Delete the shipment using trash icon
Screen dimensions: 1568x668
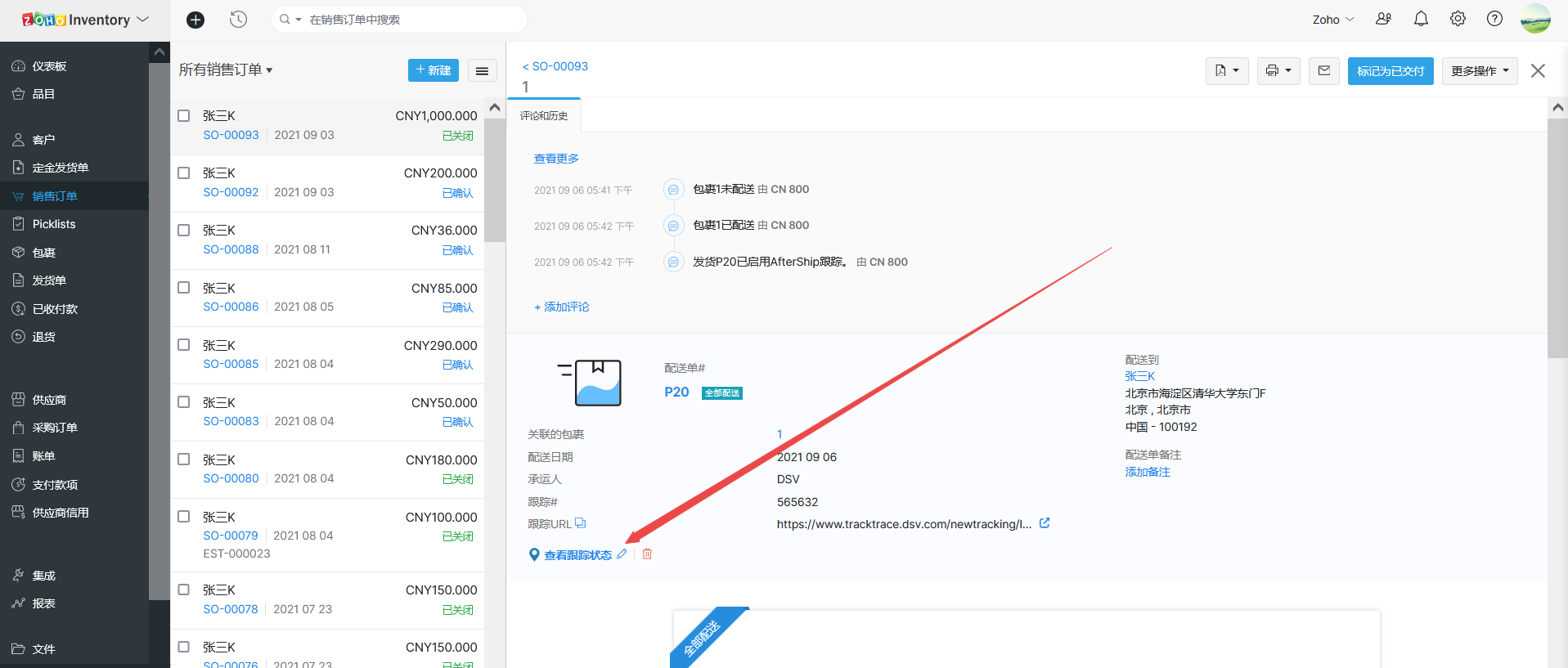647,554
